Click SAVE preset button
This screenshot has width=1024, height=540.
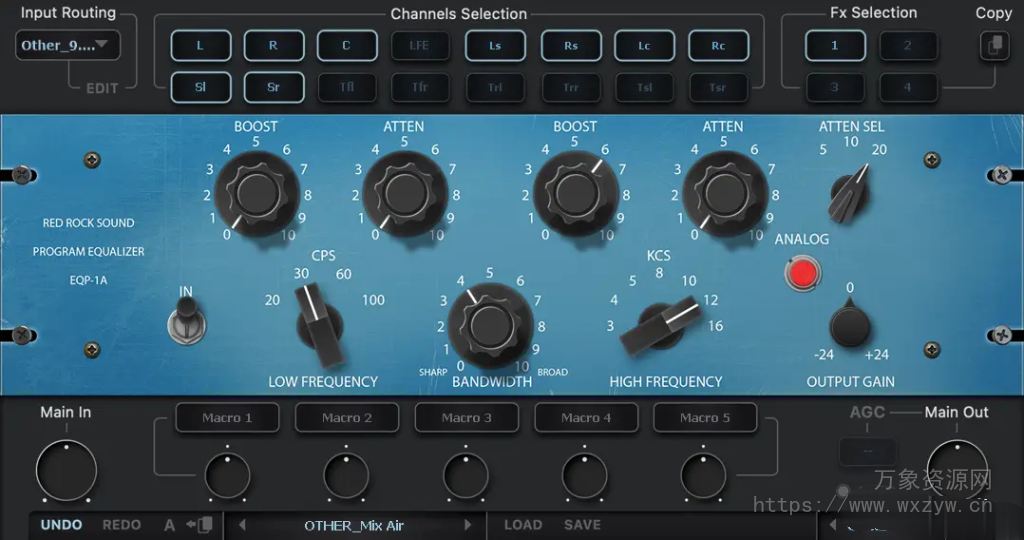tap(583, 525)
